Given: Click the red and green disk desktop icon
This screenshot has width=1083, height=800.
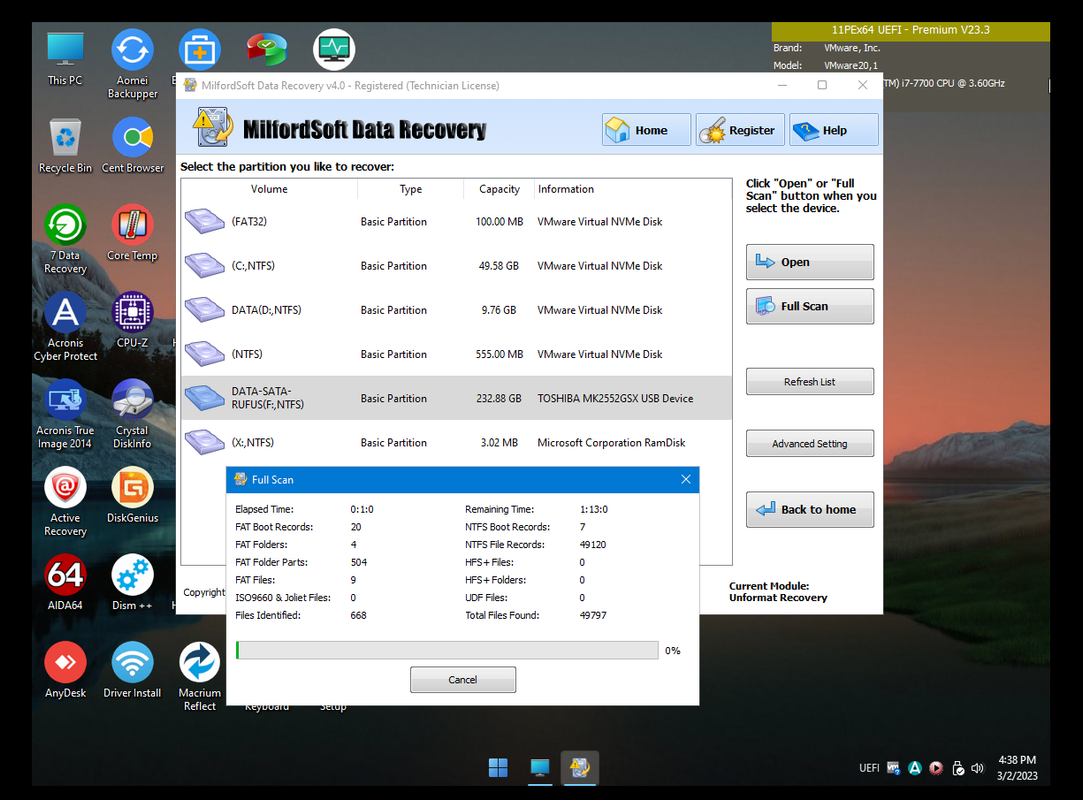Looking at the screenshot, I should (x=267, y=50).
